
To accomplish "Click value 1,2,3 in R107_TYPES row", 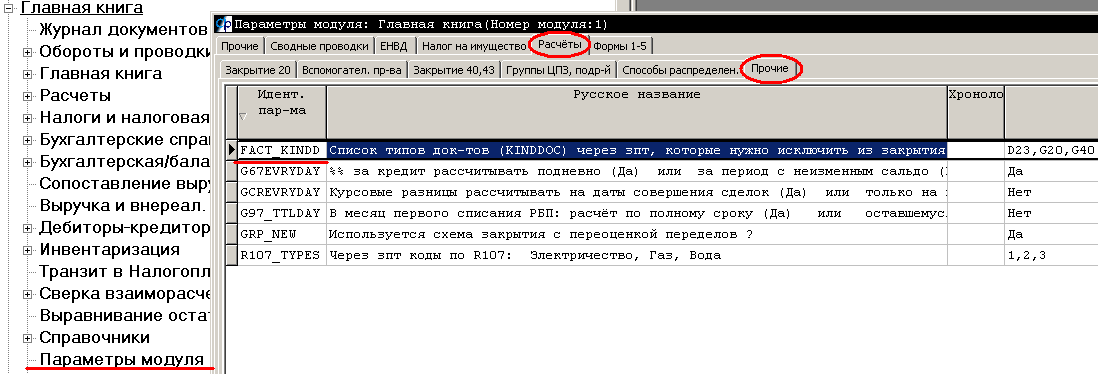I will click(1051, 255).
